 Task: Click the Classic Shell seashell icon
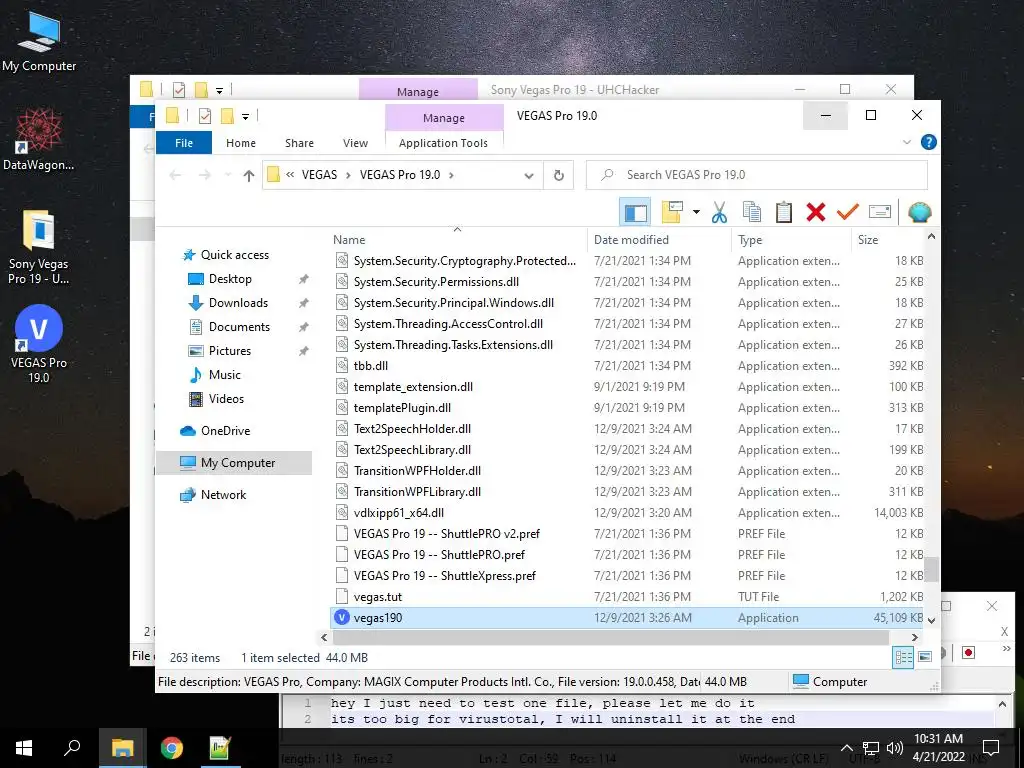(920, 212)
